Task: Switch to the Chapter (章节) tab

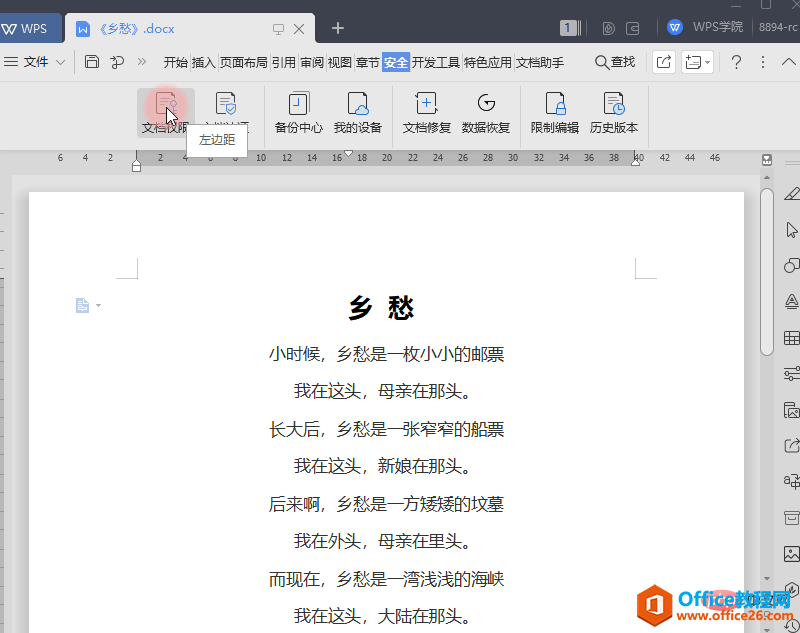Action: click(x=367, y=62)
